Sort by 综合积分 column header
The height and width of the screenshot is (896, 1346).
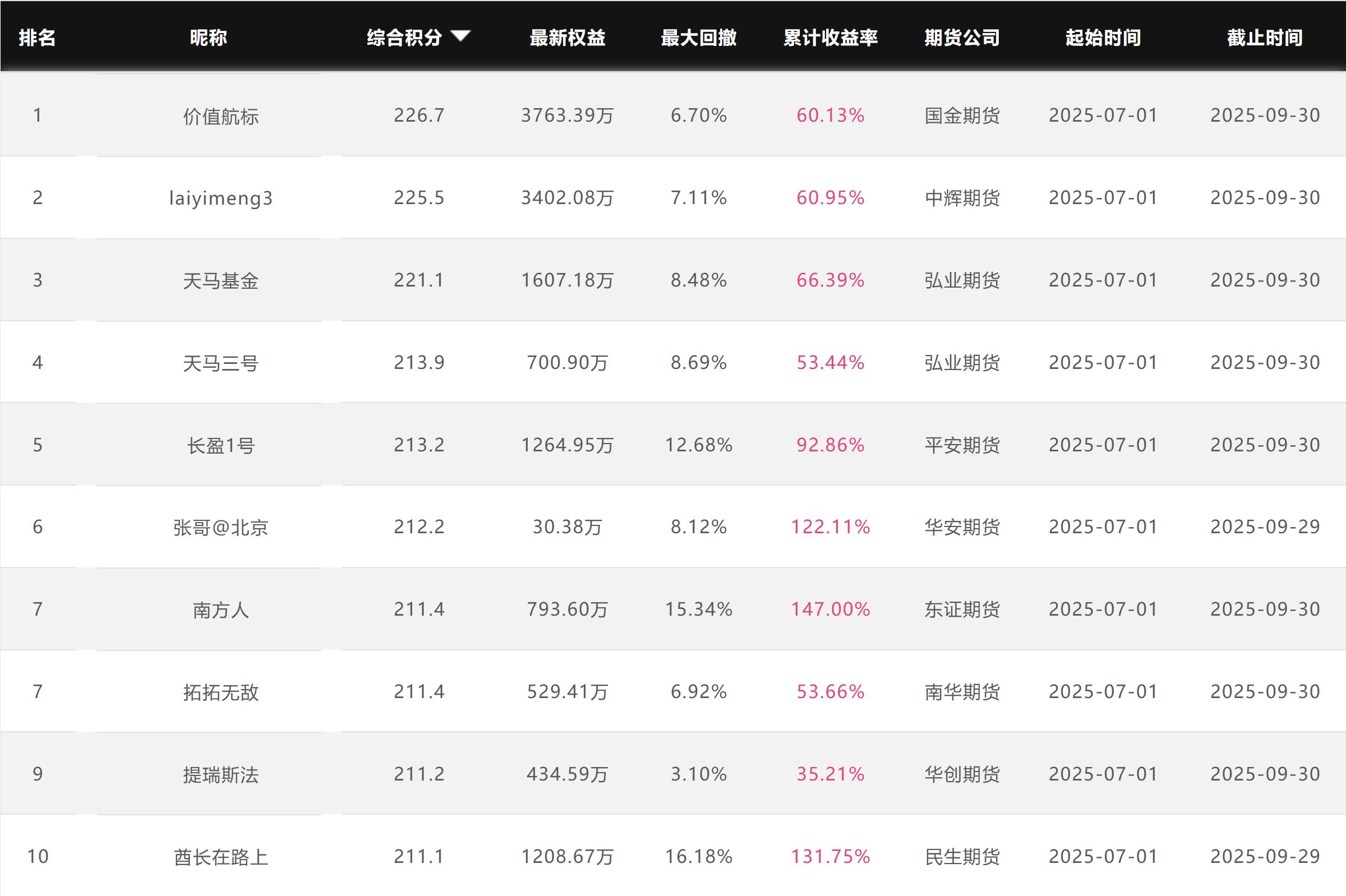tap(405, 38)
